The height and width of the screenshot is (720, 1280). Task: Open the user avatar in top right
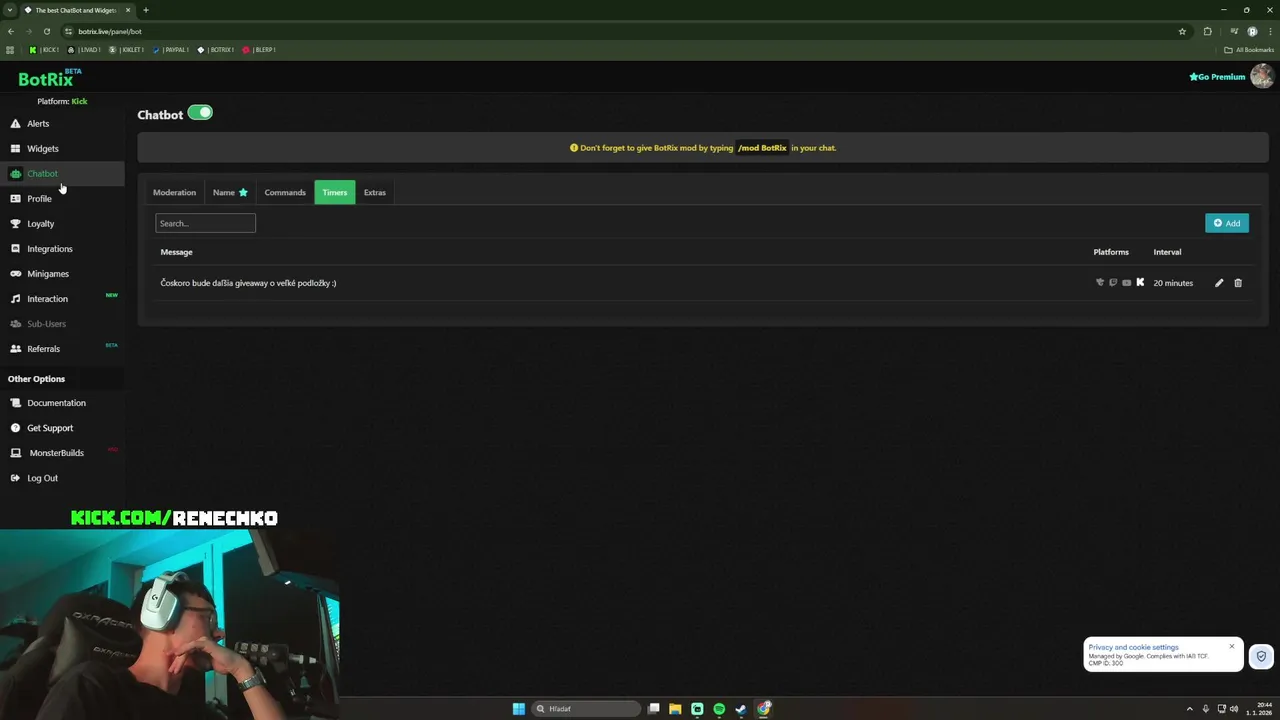click(x=1262, y=76)
